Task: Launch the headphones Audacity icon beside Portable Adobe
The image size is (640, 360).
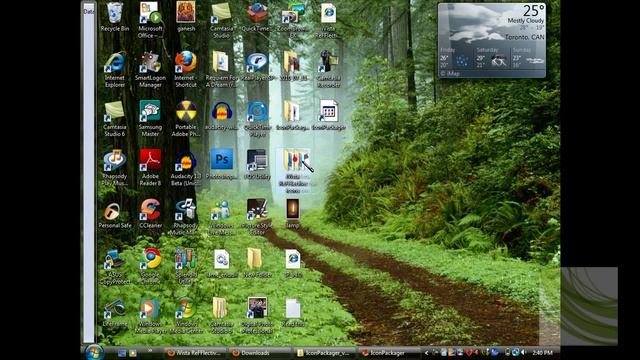Action: [x=221, y=116]
